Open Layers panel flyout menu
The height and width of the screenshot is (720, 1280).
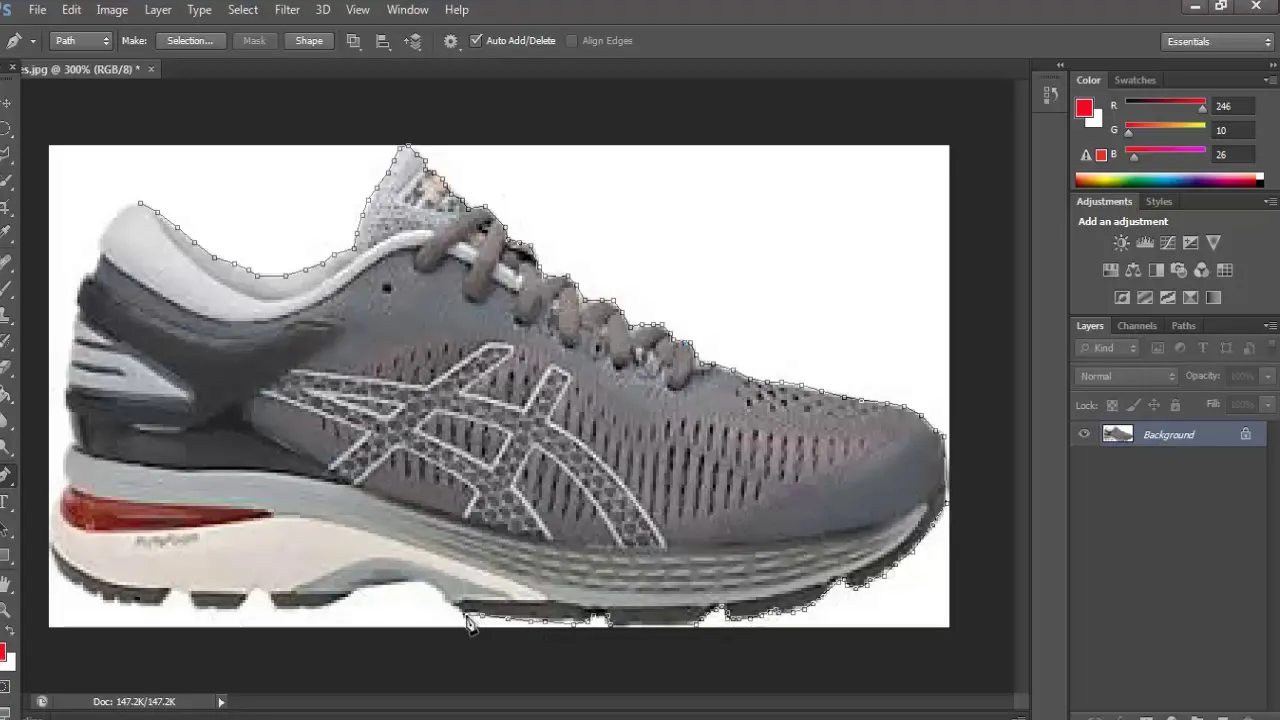pos(1270,326)
